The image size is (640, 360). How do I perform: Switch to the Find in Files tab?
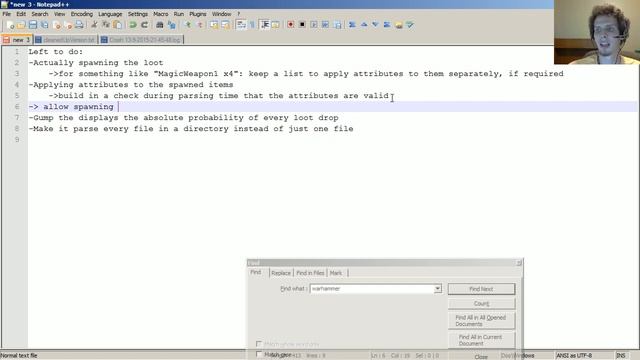tap(310, 273)
